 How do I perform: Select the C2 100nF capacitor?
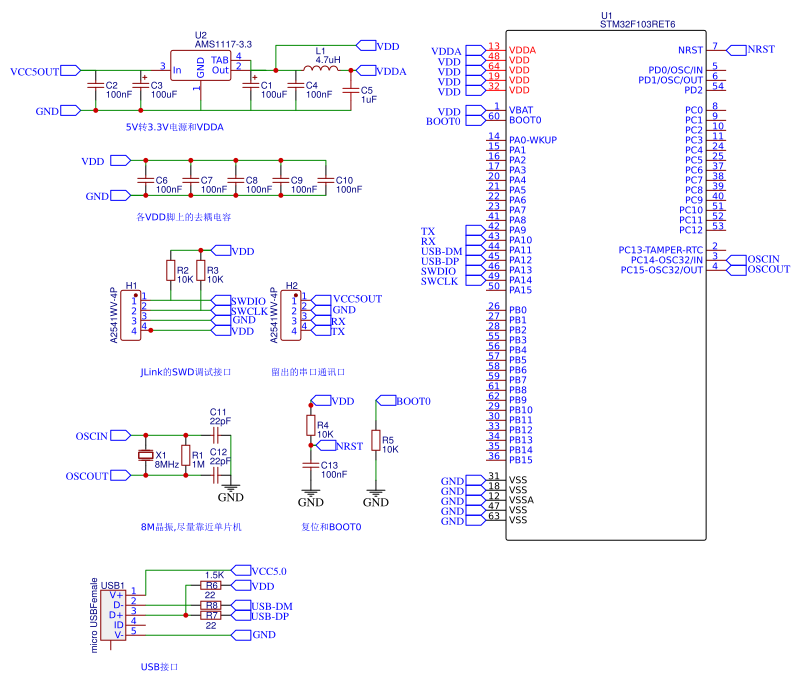pyautogui.click(x=96, y=86)
